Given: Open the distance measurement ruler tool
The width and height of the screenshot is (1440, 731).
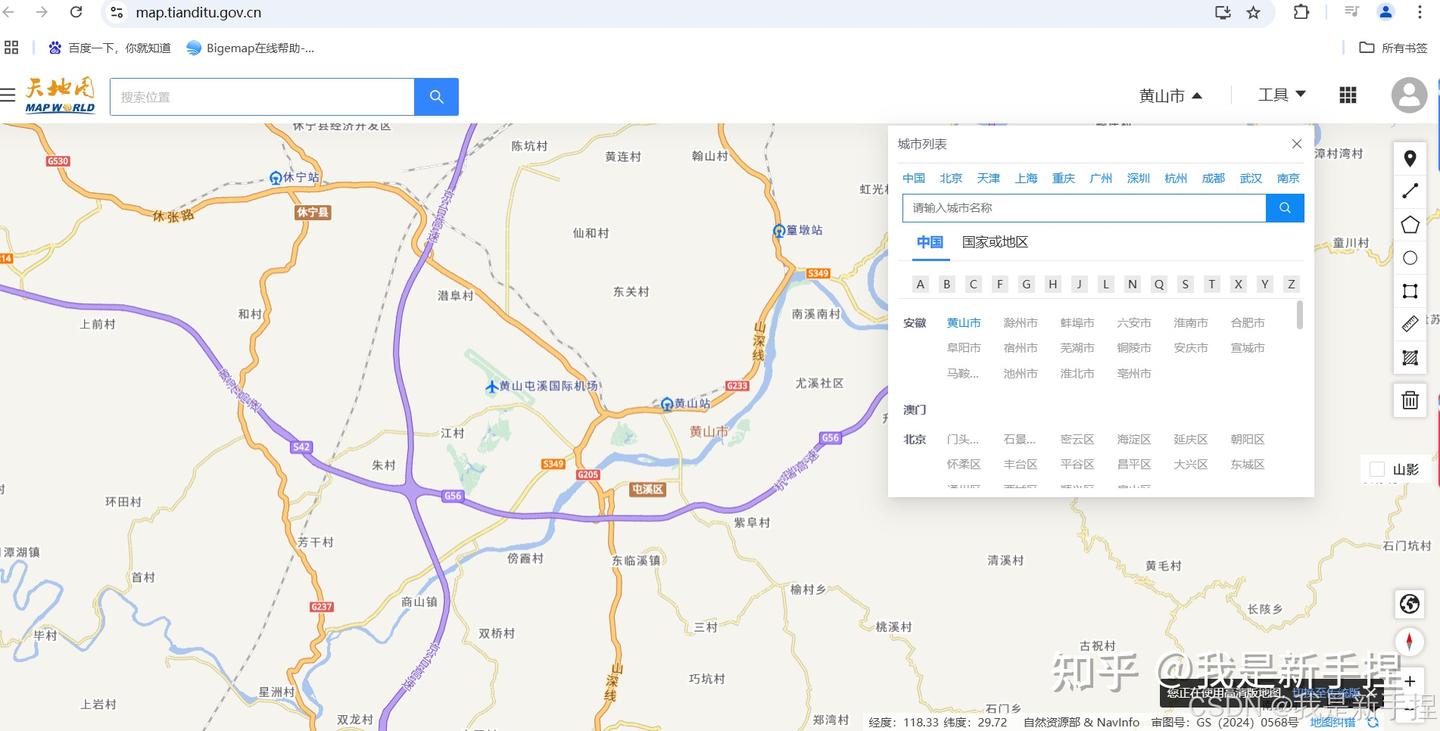Looking at the screenshot, I should [x=1409, y=324].
